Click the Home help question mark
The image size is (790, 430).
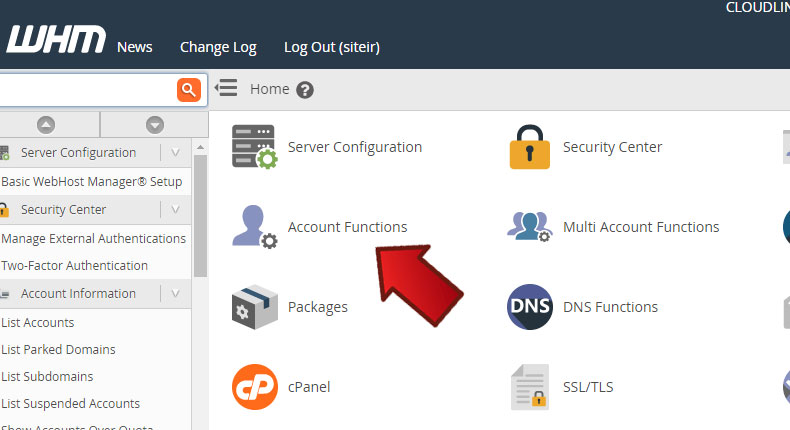(x=305, y=90)
